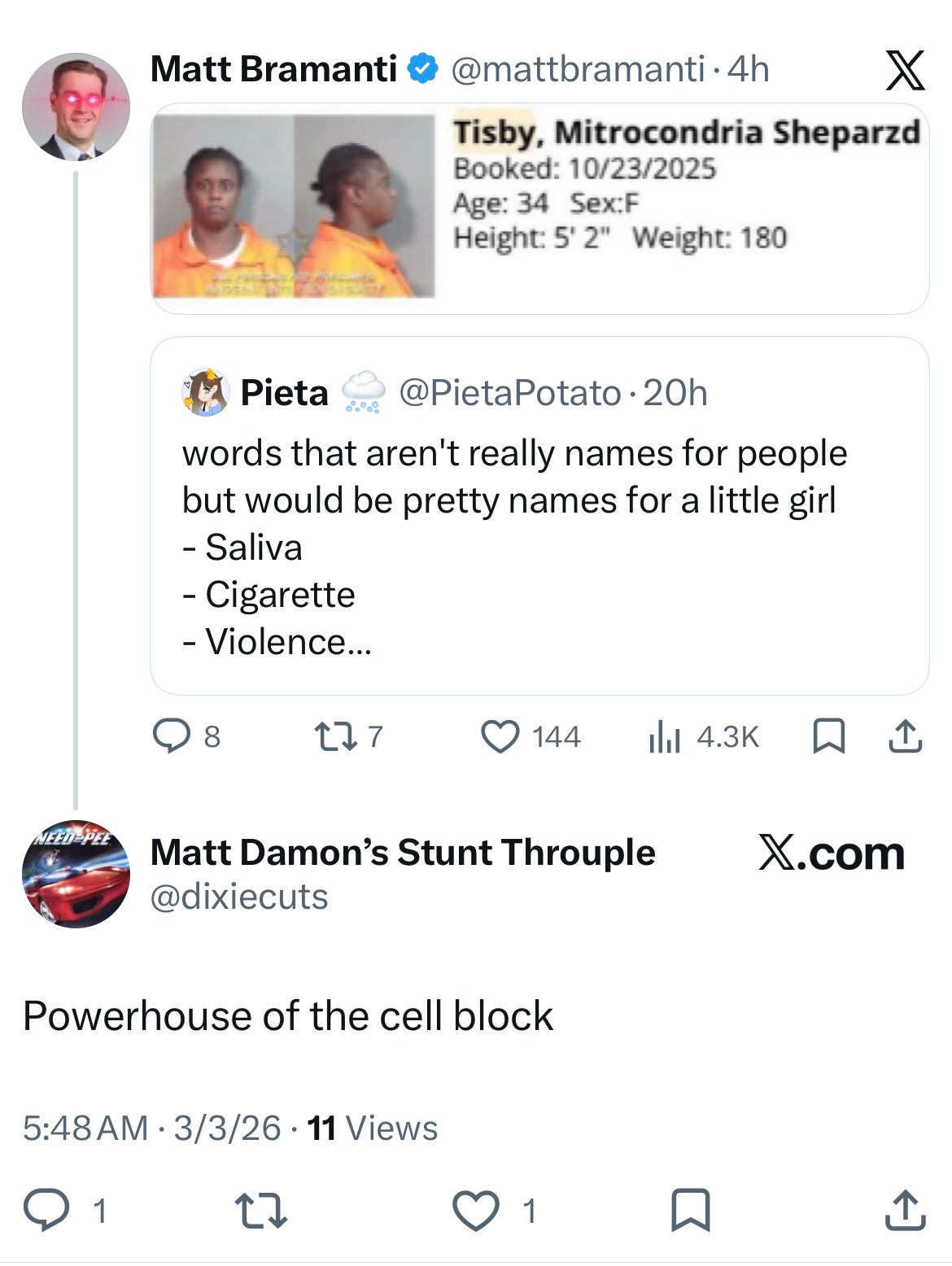952x1266 pixels.
Task: Open the @PietaPotato handle in quoted post
Action: coord(510,393)
